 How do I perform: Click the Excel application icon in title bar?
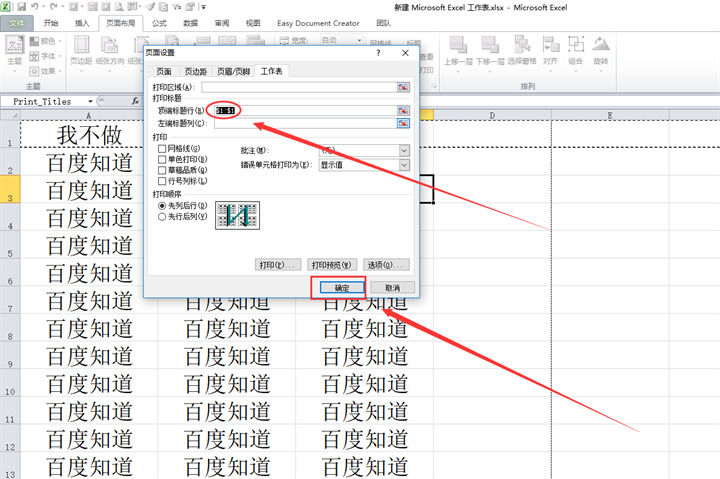coord(6,7)
